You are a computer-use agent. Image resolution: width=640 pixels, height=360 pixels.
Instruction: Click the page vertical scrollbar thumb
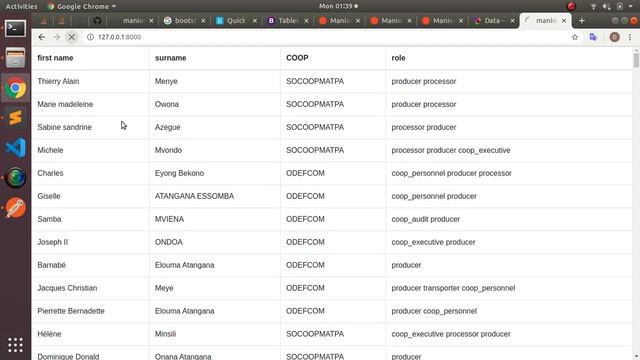click(636, 60)
